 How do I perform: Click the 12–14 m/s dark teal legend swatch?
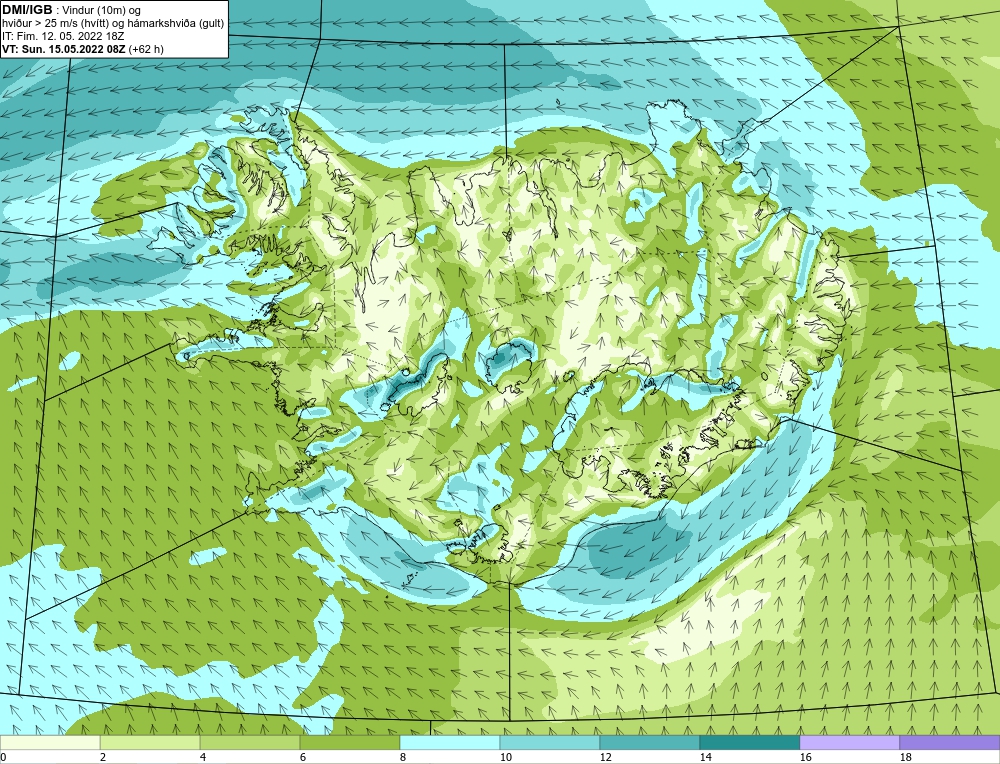(649, 742)
